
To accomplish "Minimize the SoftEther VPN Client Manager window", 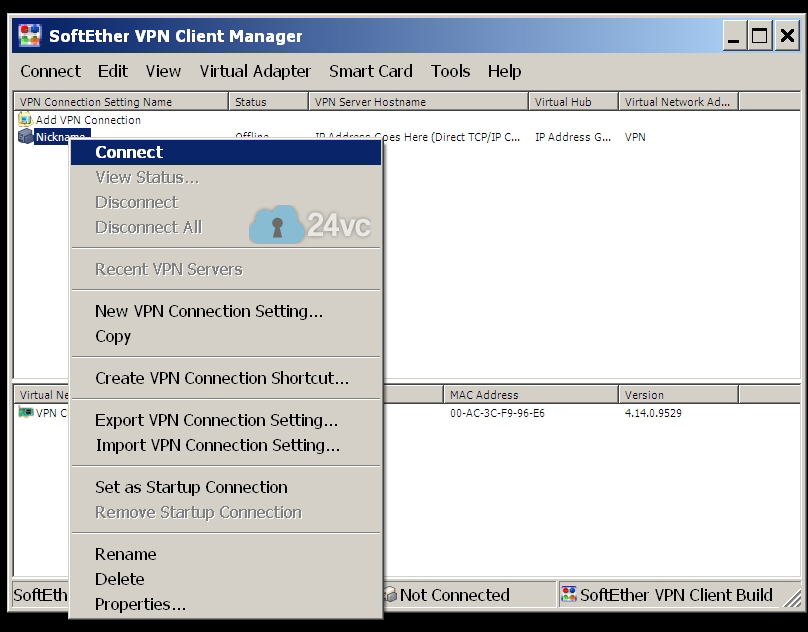I will 733,36.
